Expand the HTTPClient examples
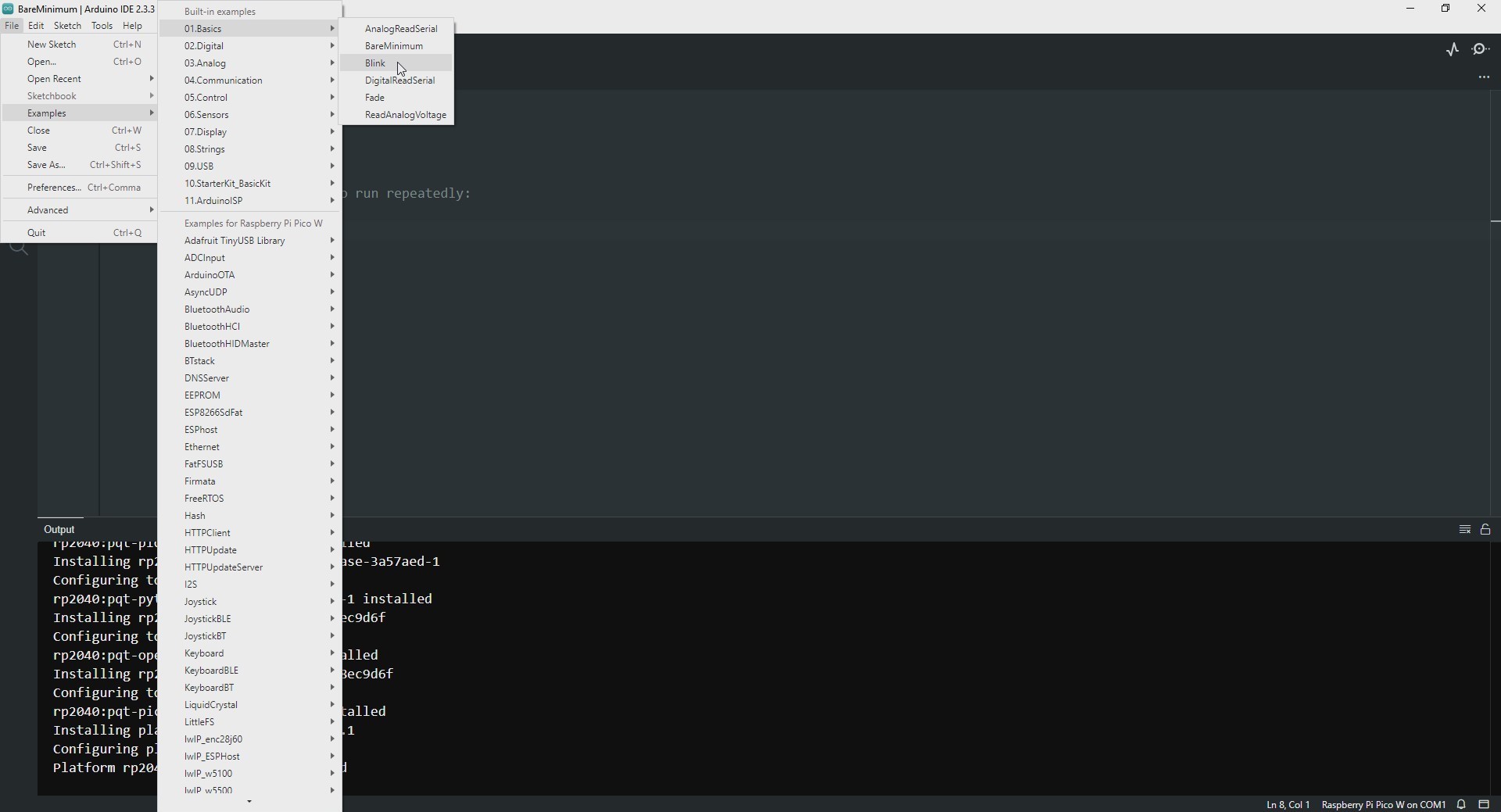This screenshot has width=1501, height=812. pos(250,533)
